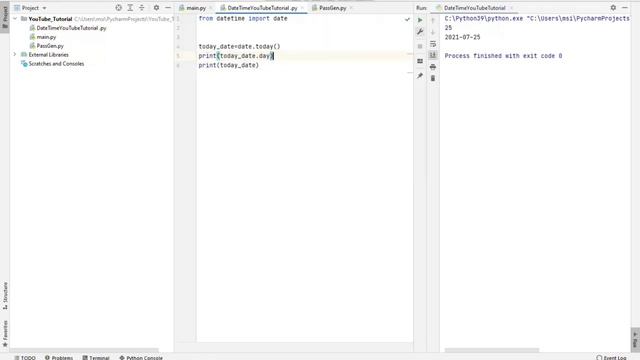
Task: Close the main.py editor tab
Action: coord(211,8)
